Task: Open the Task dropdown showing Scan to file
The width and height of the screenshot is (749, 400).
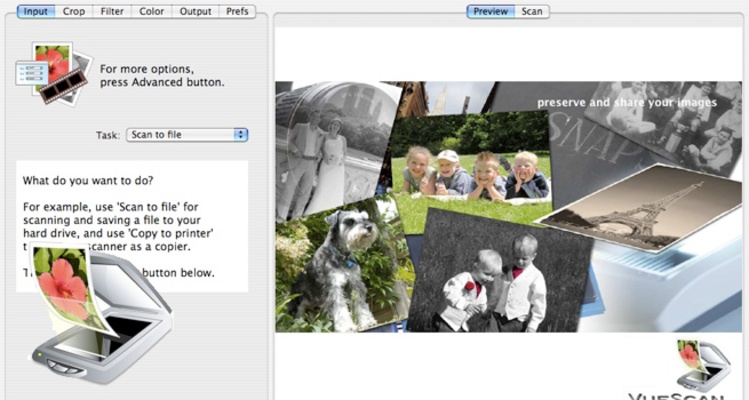Action: tap(187, 135)
